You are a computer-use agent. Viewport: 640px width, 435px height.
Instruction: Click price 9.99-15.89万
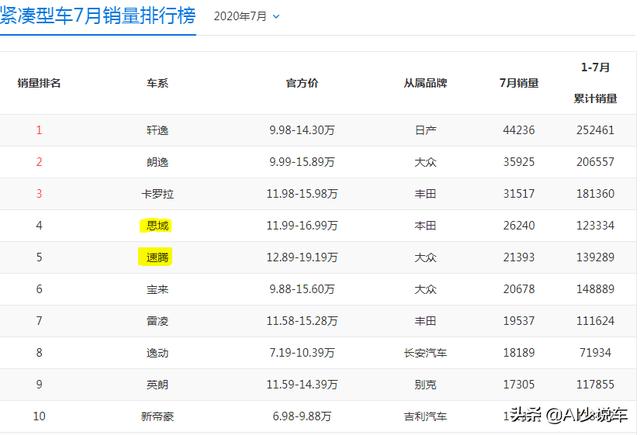tap(302, 162)
